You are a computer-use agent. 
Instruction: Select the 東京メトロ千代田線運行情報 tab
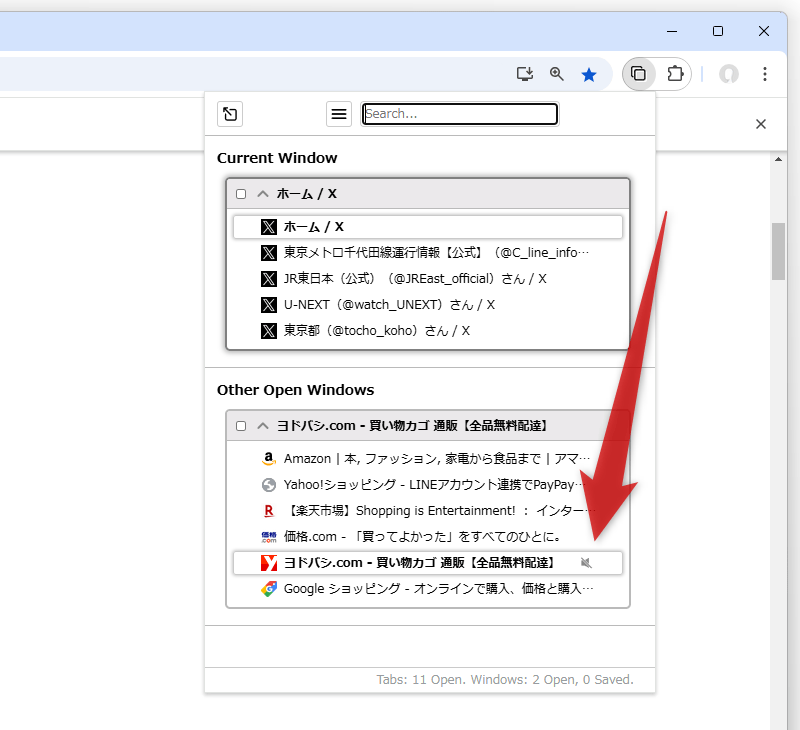[x=428, y=253]
